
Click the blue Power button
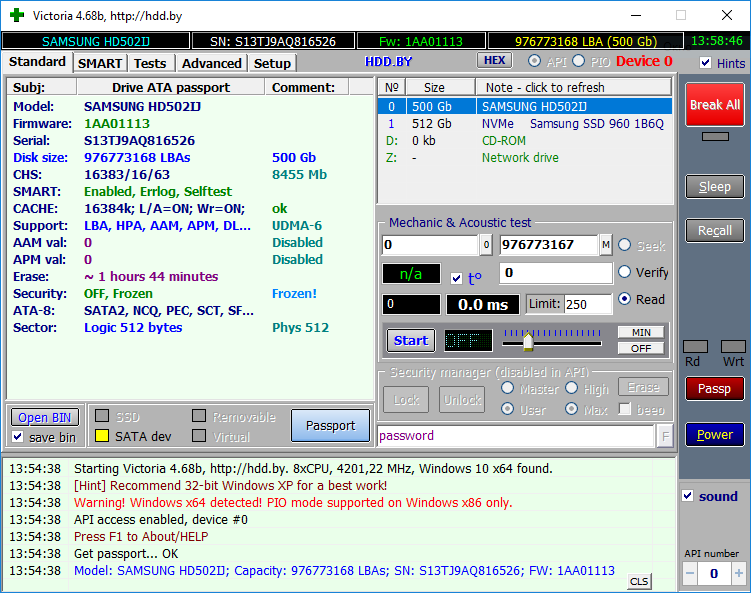pos(715,434)
